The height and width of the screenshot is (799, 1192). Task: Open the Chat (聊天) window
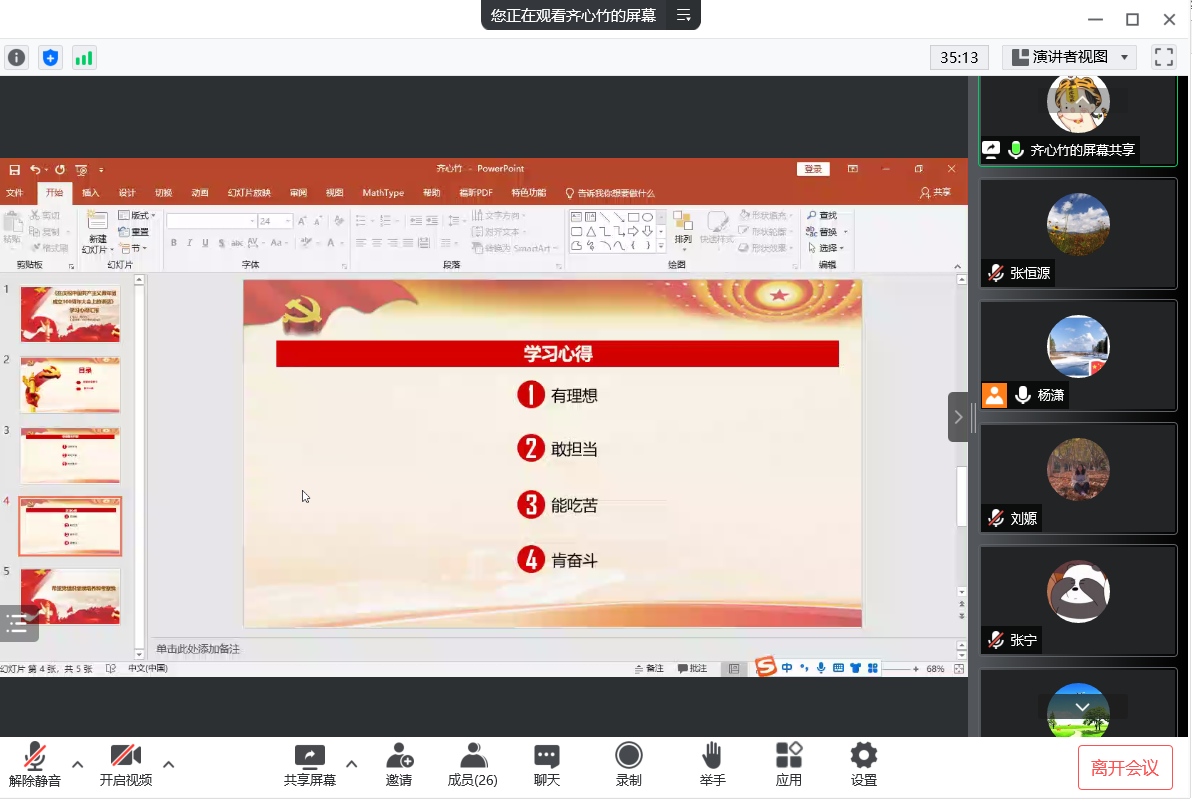(x=546, y=765)
